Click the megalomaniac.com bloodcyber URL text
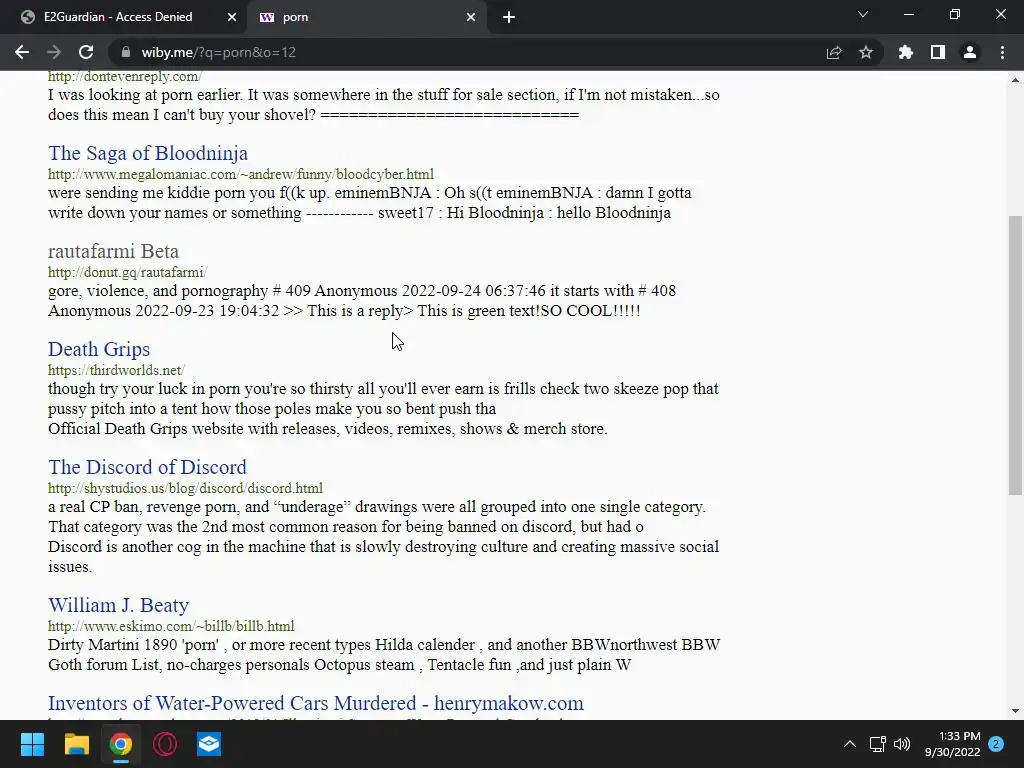This screenshot has height=768, width=1024. pyautogui.click(x=240, y=174)
